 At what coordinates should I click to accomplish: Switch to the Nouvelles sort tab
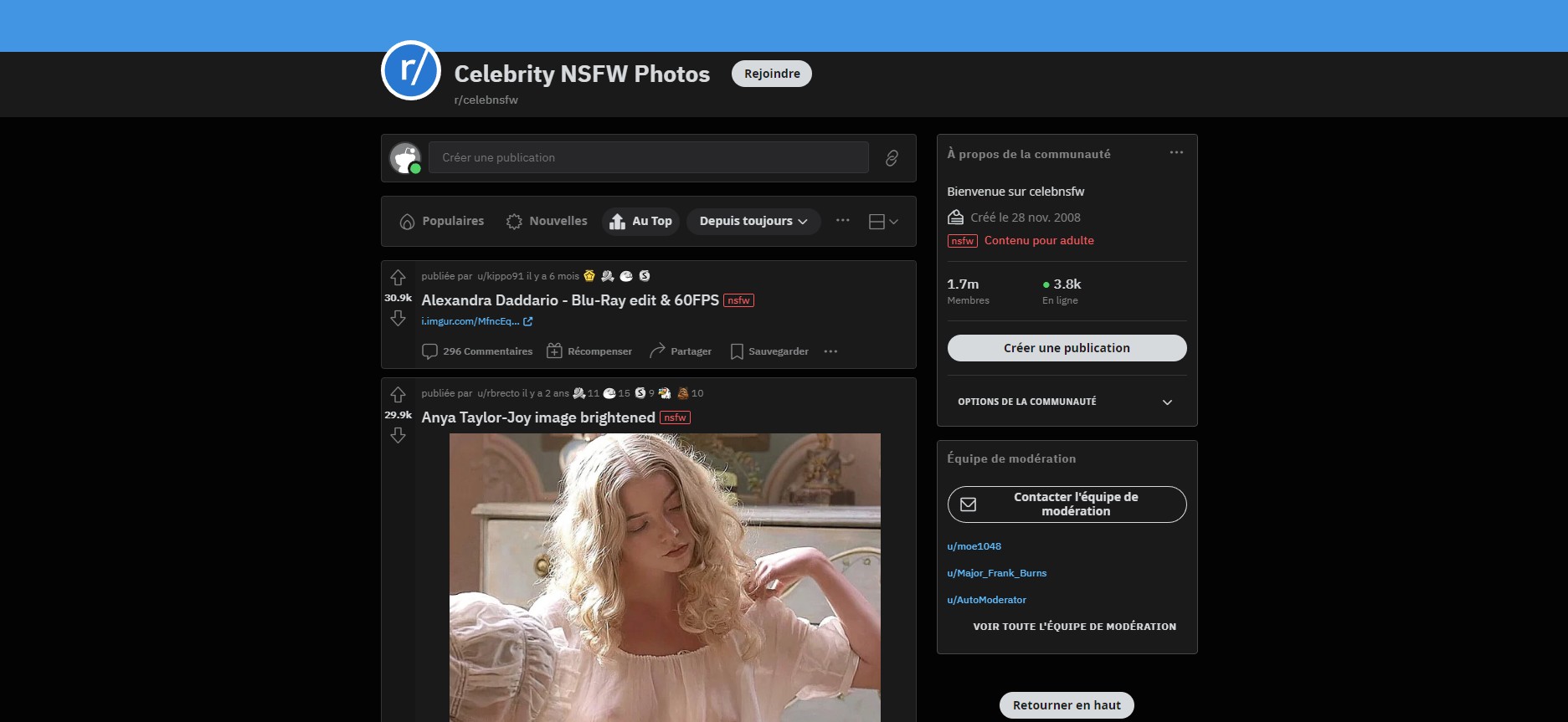(547, 222)
